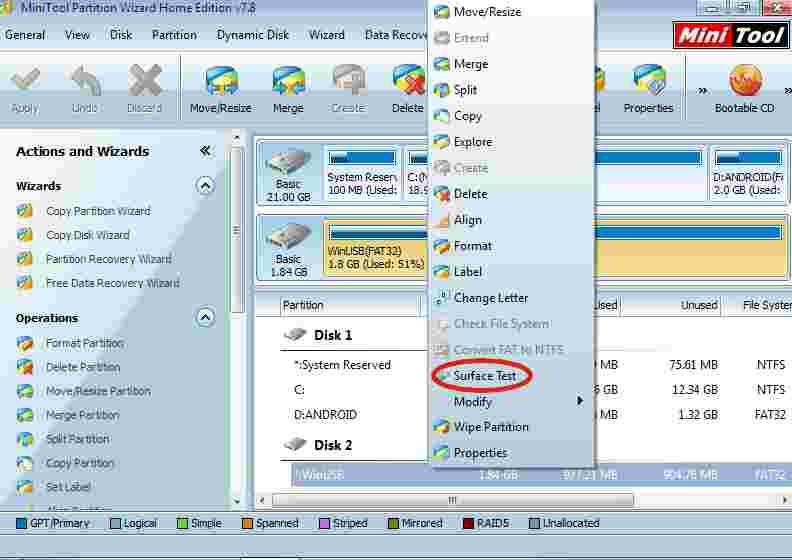Launch the Free Data Recovery Wizard

(x=113, y=283)
